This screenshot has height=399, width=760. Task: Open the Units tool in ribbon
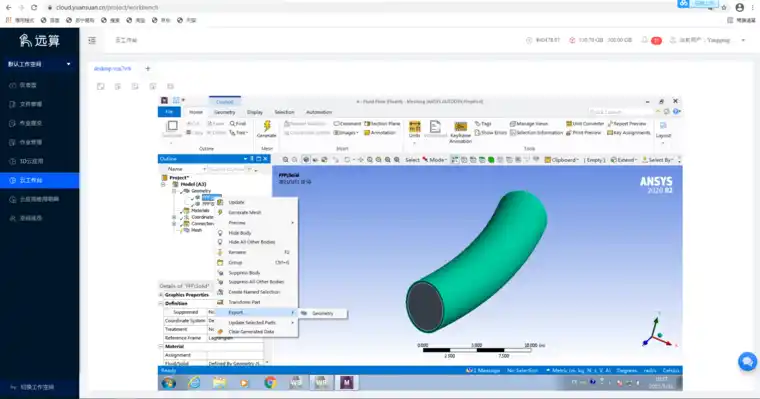pyautogui.click(x=414, y=129)
